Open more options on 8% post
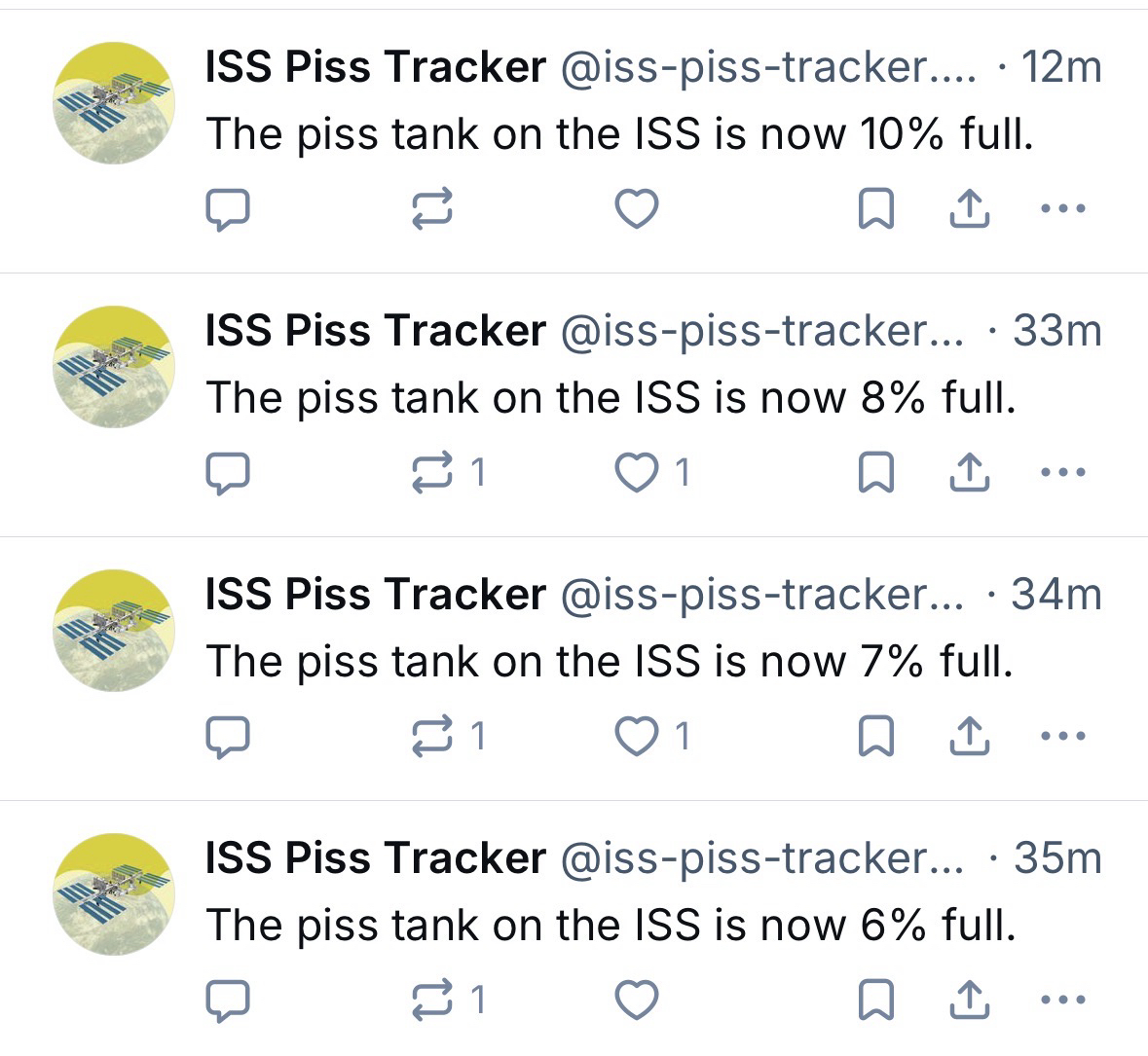This screenshot has height=1056, width=1148. coord(1062,473)
